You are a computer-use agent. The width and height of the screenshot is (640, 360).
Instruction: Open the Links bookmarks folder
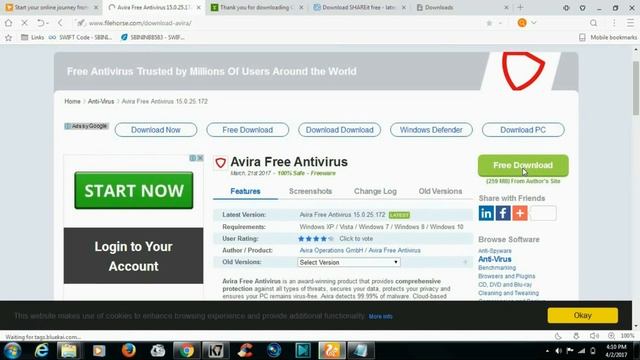(x=32, y=38)
